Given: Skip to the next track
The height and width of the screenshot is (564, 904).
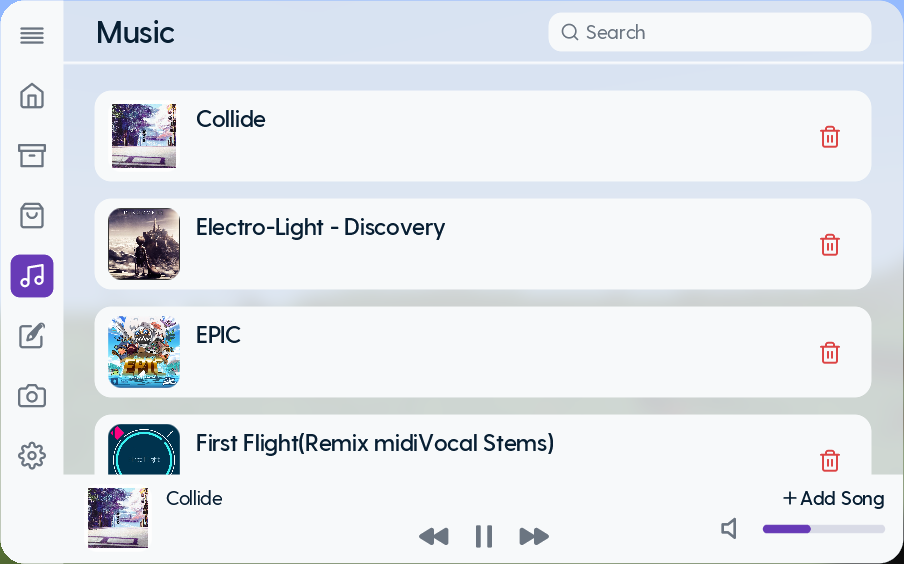Looking at the screenshot, I should point(534,537).
